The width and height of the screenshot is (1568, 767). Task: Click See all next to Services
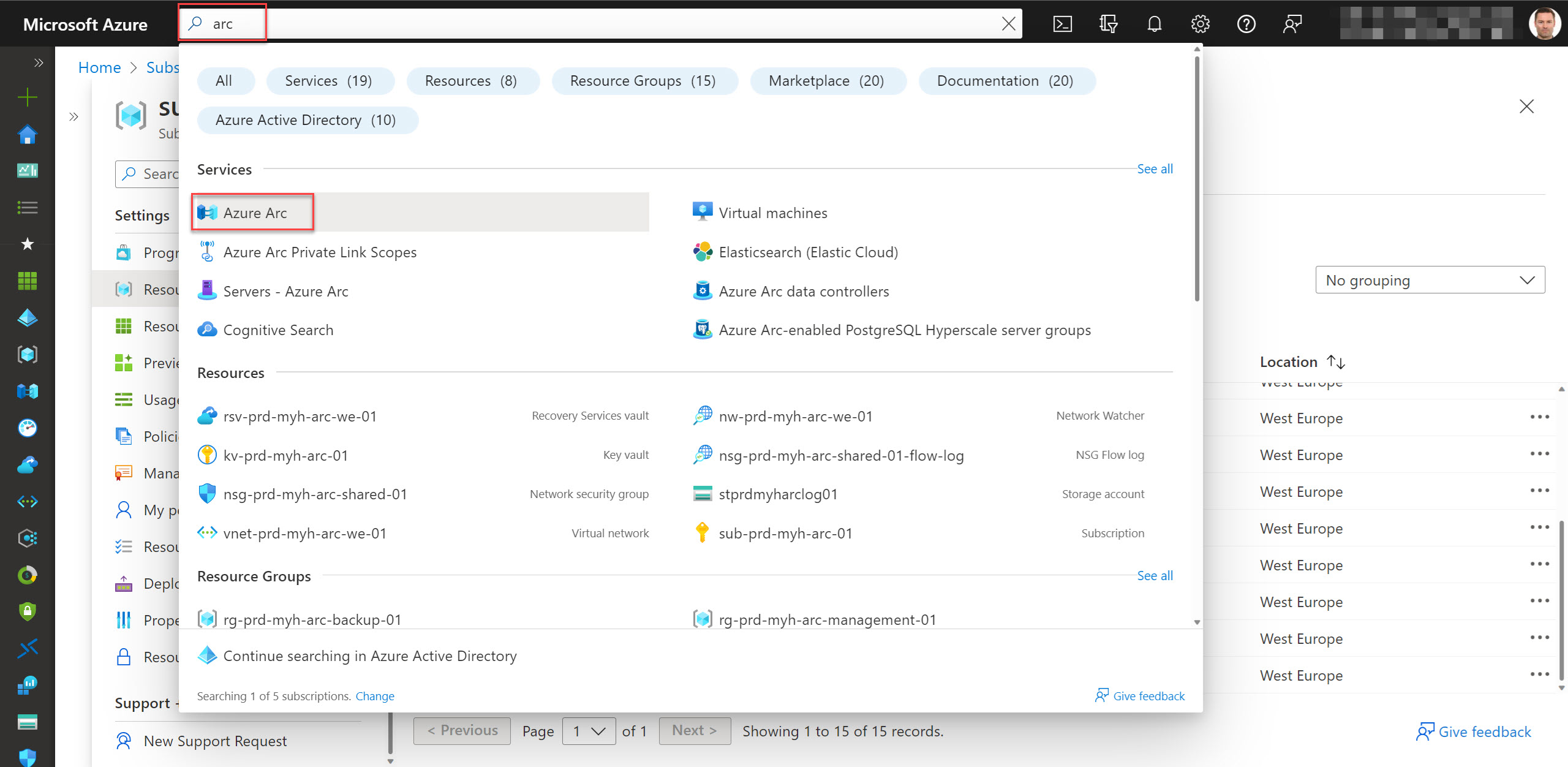1154,168
